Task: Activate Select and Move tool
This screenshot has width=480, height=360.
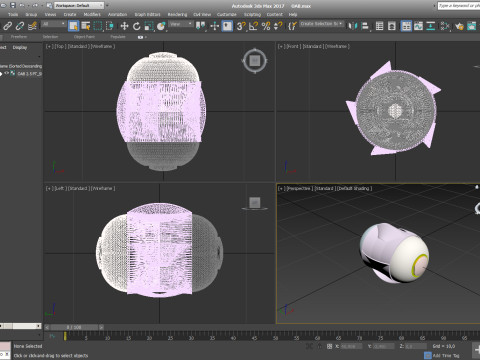Action: [x=124, y=26]
